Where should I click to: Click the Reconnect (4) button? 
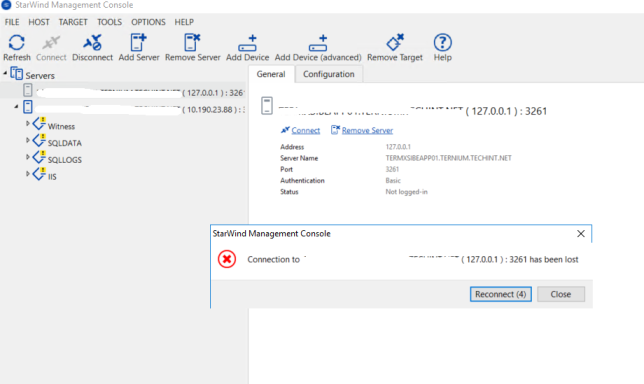[501, 294]
